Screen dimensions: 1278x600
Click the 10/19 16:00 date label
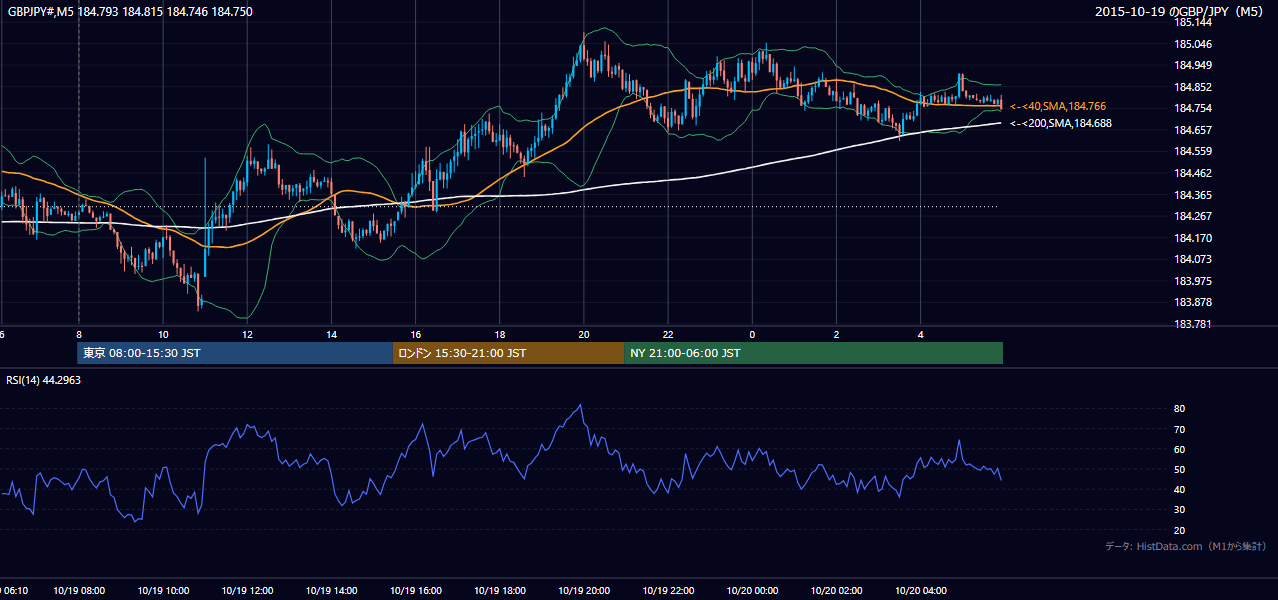pos(415,591)
